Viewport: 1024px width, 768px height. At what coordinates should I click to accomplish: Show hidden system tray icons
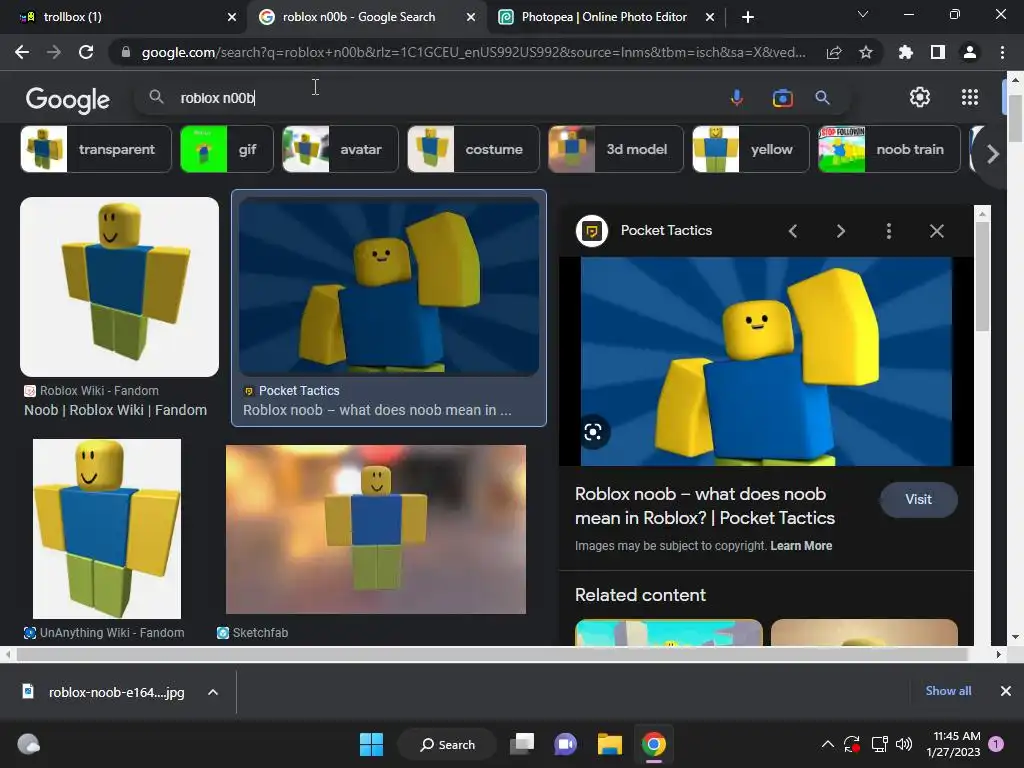(827, 744)
